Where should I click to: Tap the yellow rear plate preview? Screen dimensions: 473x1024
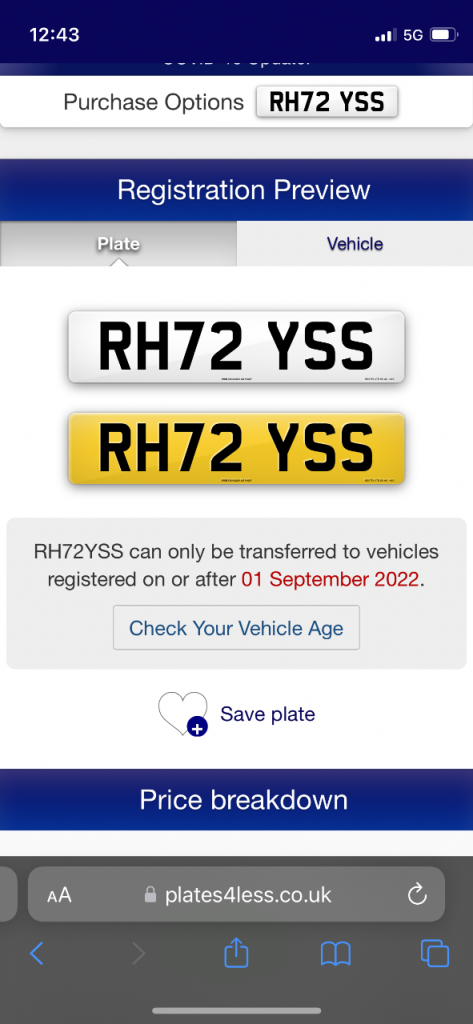click(x=236, y=449)
